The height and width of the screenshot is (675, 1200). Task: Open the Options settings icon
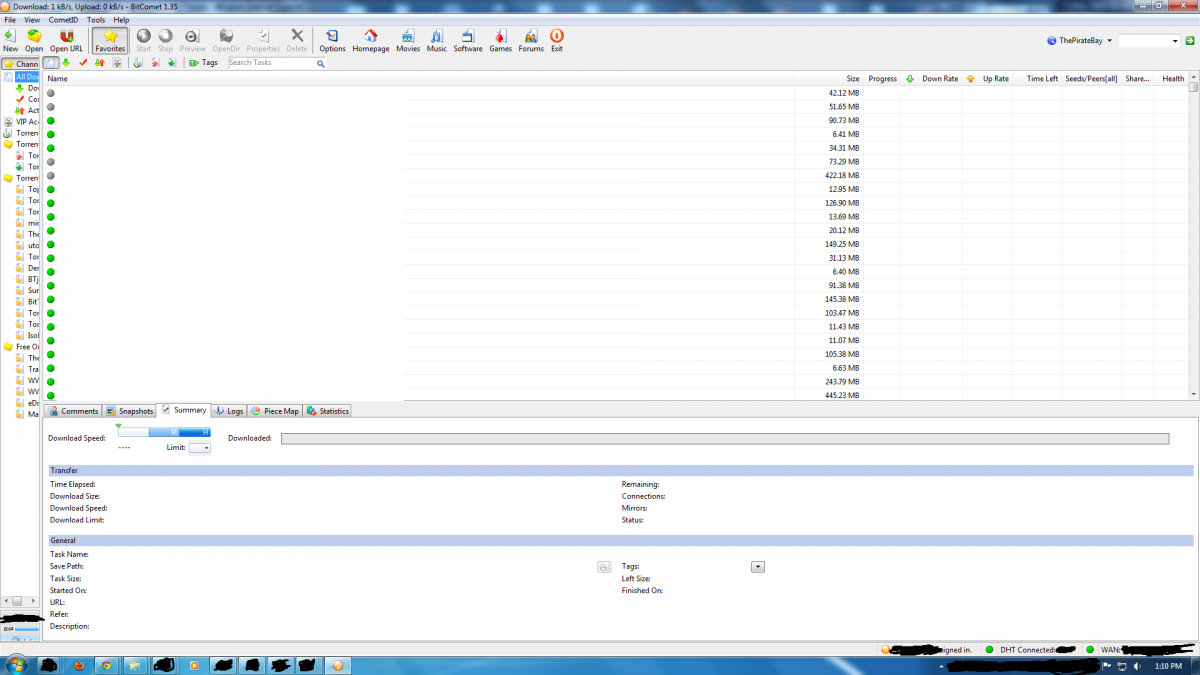point(332,40)
